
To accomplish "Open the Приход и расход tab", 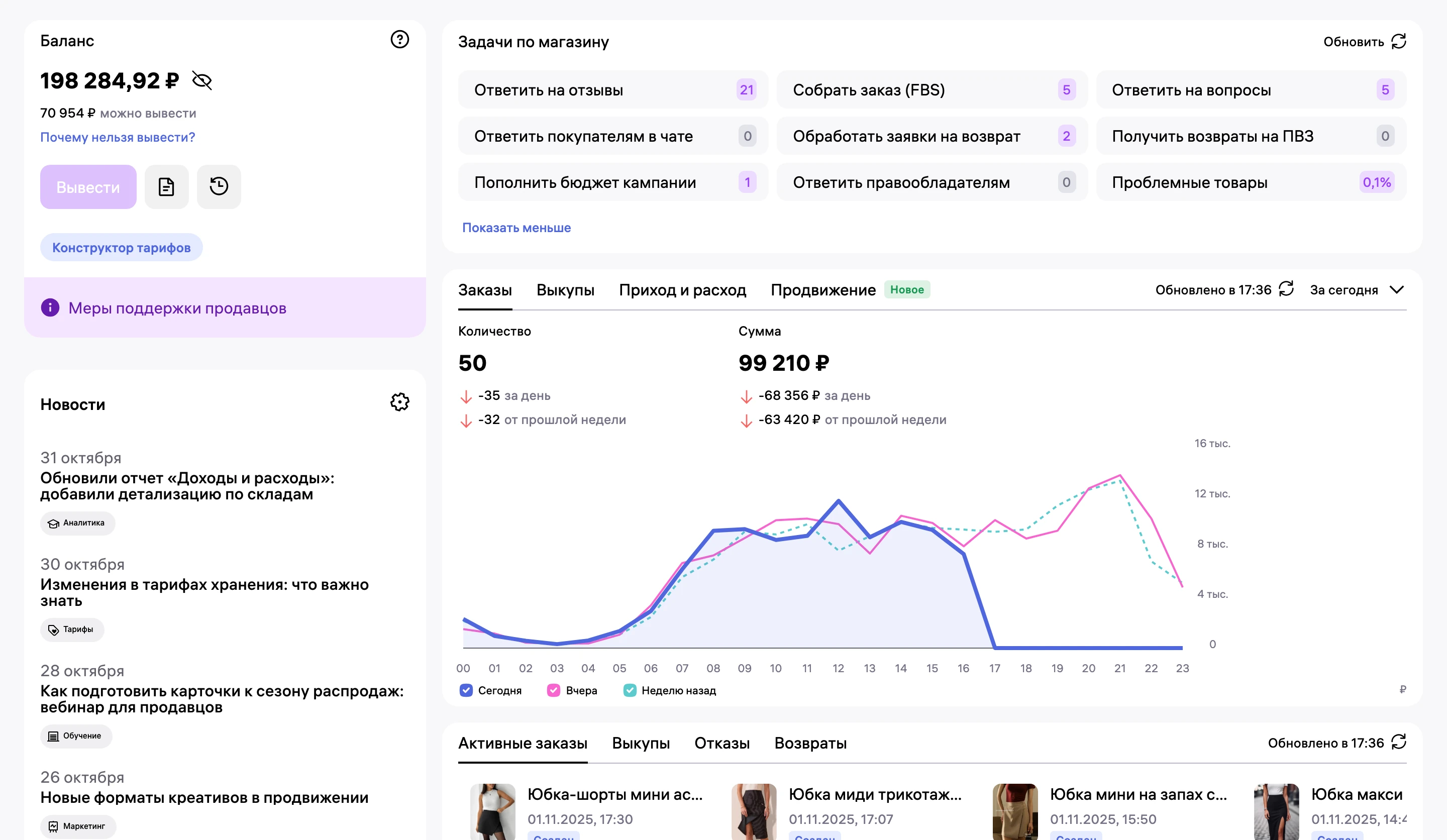I will coord(682,290).
